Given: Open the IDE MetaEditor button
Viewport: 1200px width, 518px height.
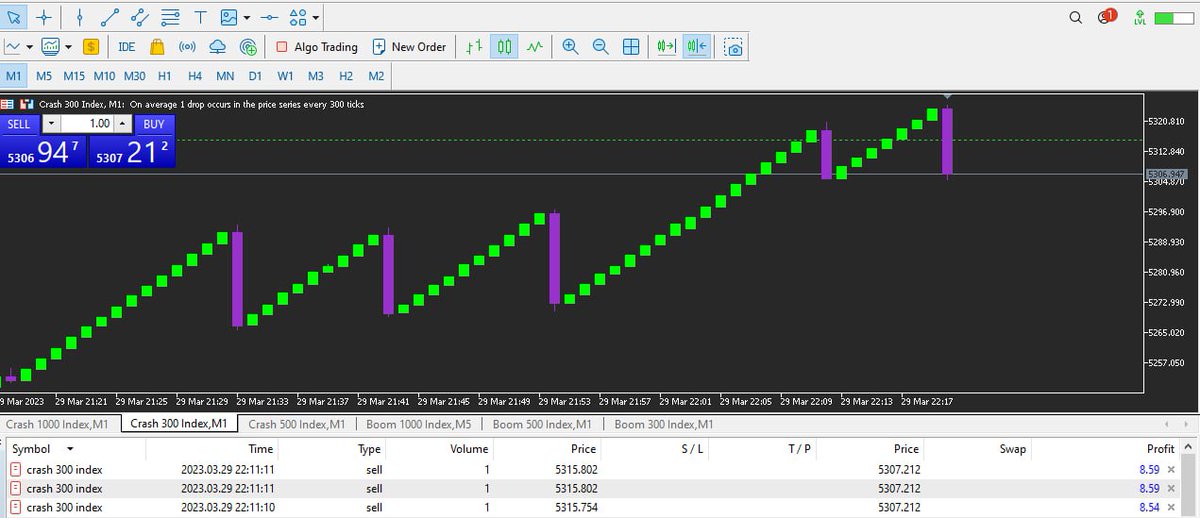Looking at the screenshot, I should coord(127,47).
